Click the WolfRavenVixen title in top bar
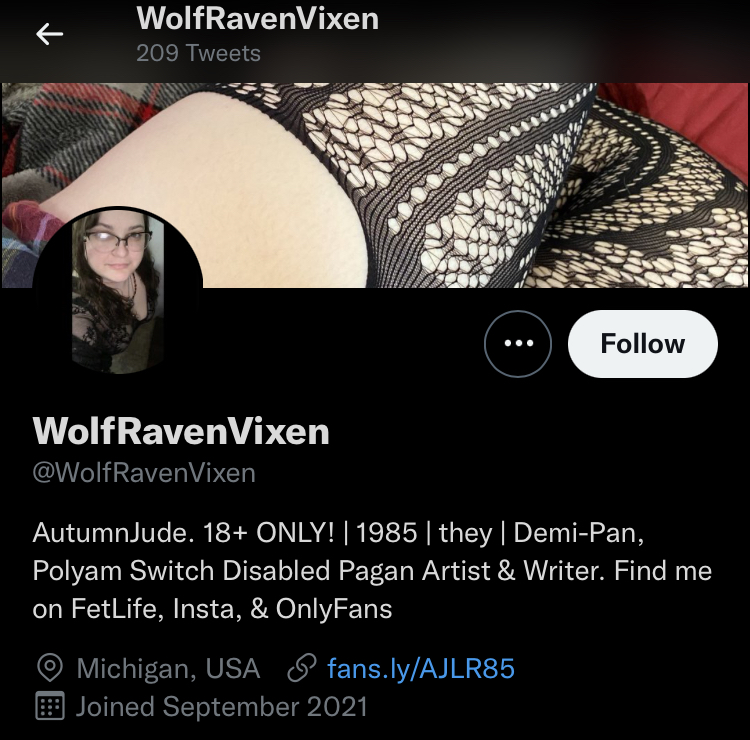This screenshot has width=750, height=740. tap(257, 19)
